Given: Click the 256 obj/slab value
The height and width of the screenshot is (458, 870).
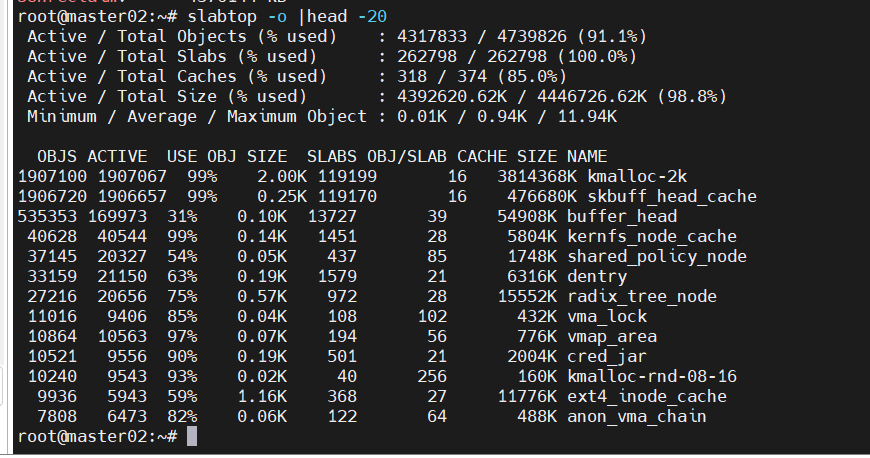Looking at the screenshot, I should (x=432, y=376).
